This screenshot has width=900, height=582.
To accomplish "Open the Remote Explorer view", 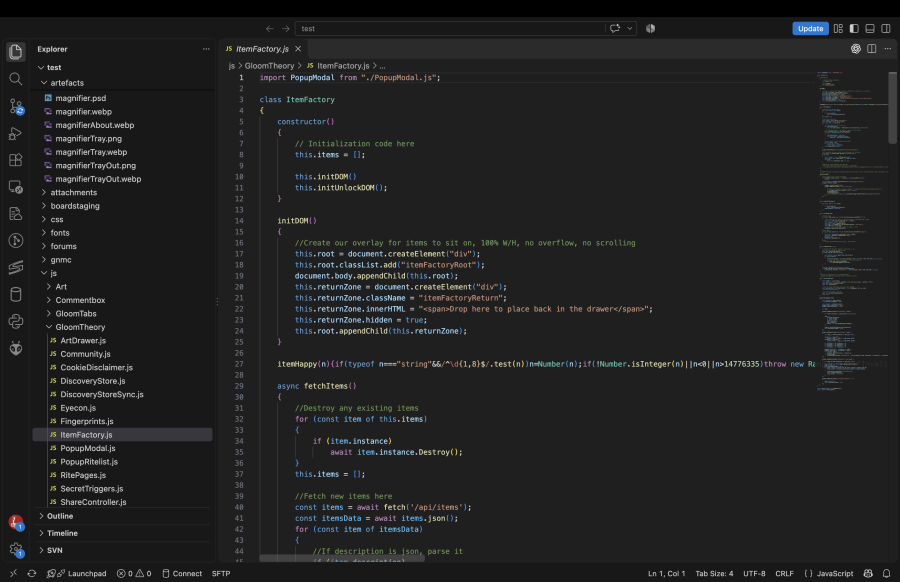I will 15,187.
